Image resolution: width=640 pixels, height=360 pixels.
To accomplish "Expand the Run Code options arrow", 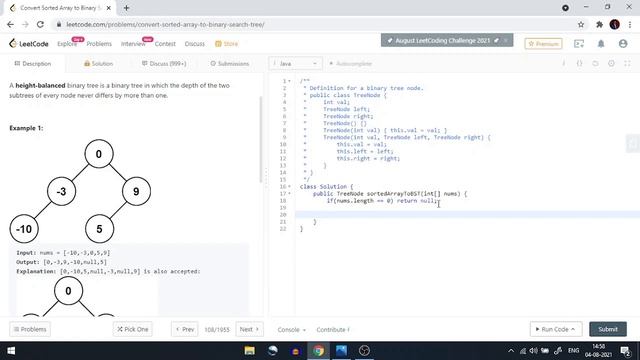I will pyautogui.click(x=573, y=329).
